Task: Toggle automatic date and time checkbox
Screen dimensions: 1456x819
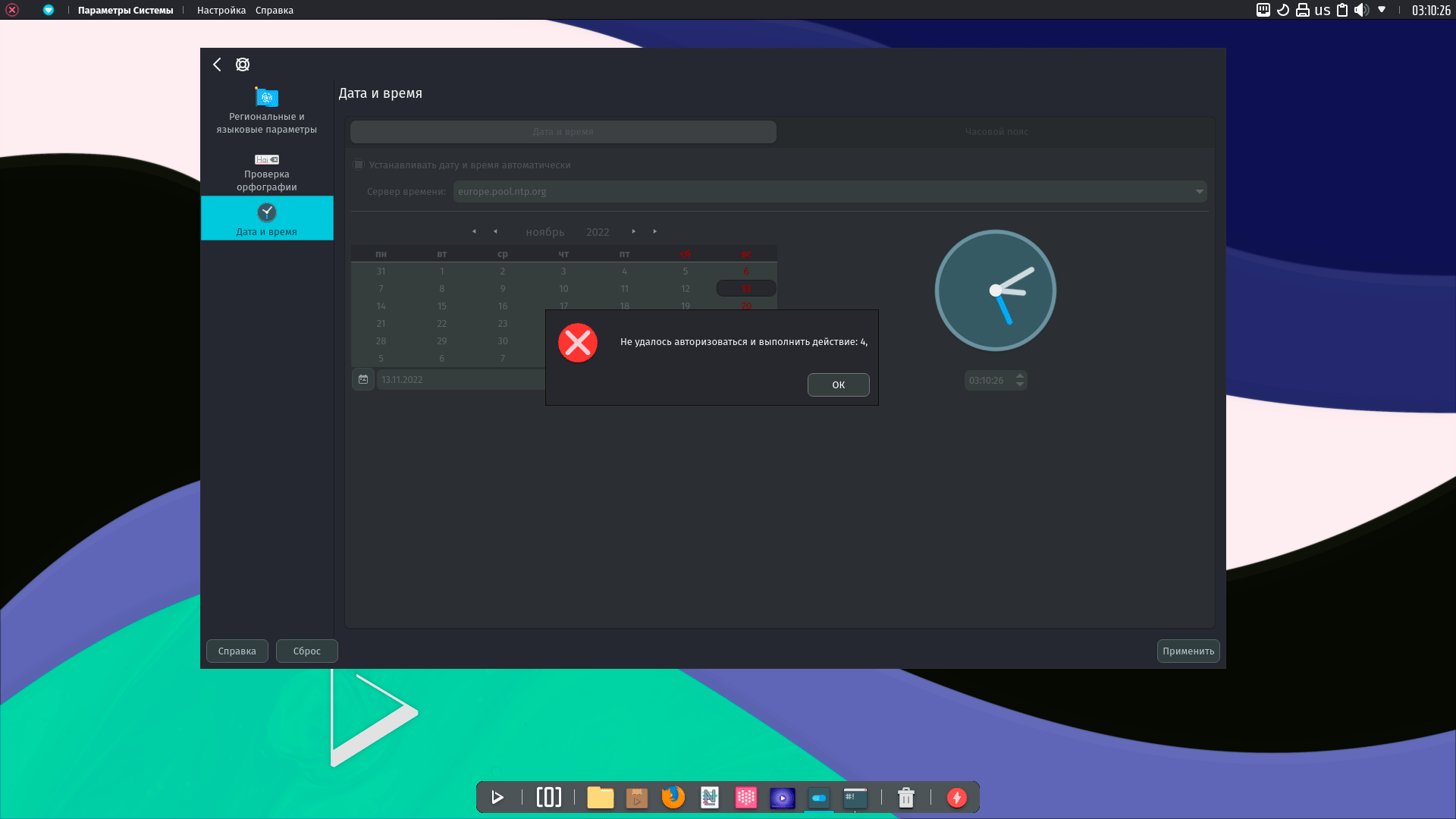Action: coord(359,165)
